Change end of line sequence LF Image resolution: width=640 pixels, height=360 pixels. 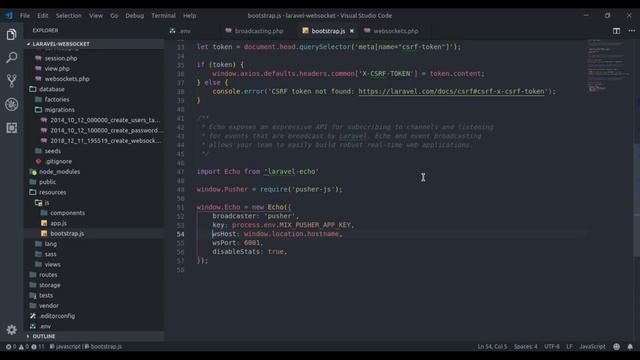(569, 347)
